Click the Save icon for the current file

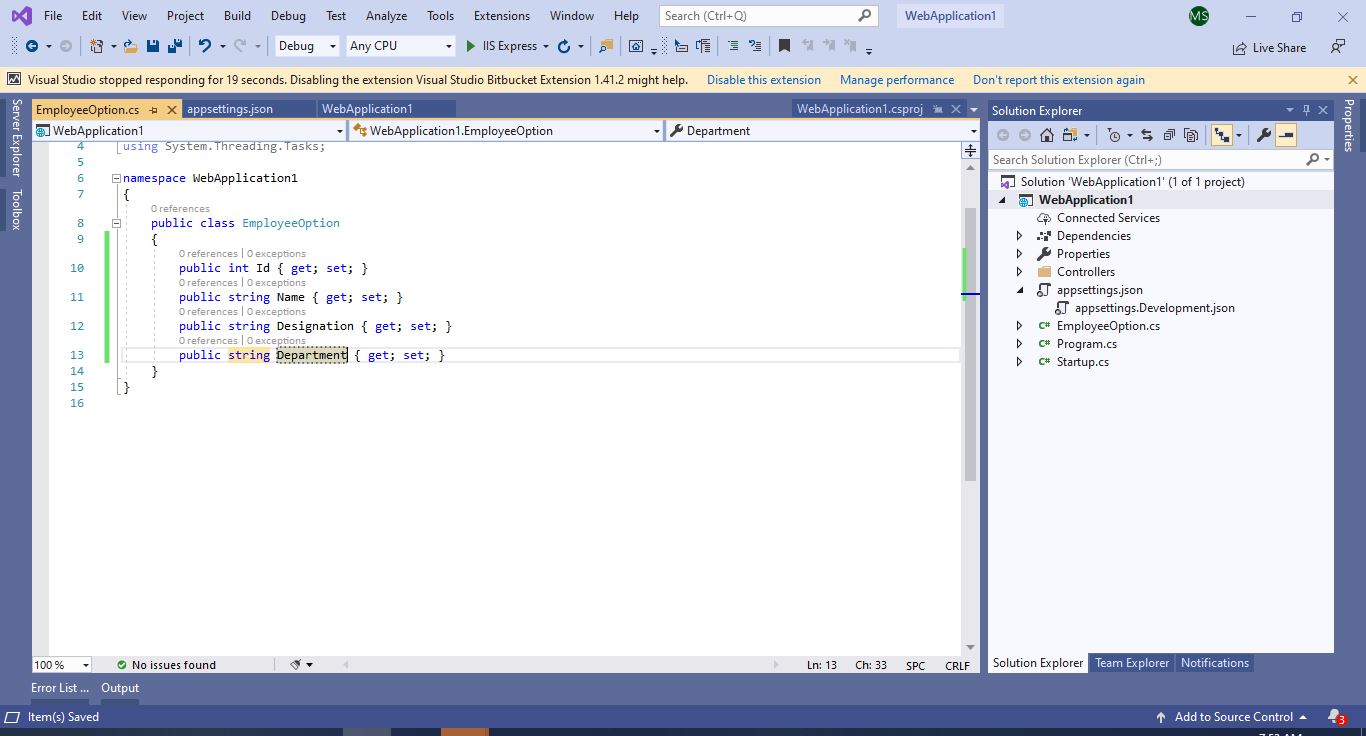click(152, 46)
